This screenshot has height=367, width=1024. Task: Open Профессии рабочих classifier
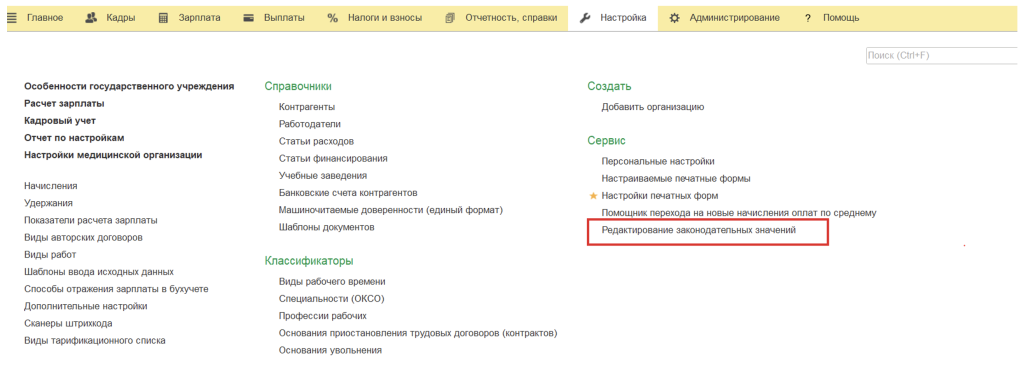pos(323,315)
